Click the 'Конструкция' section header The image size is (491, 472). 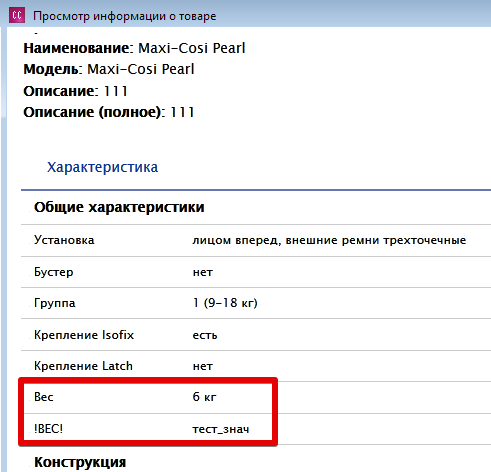[x=80, y=462]
